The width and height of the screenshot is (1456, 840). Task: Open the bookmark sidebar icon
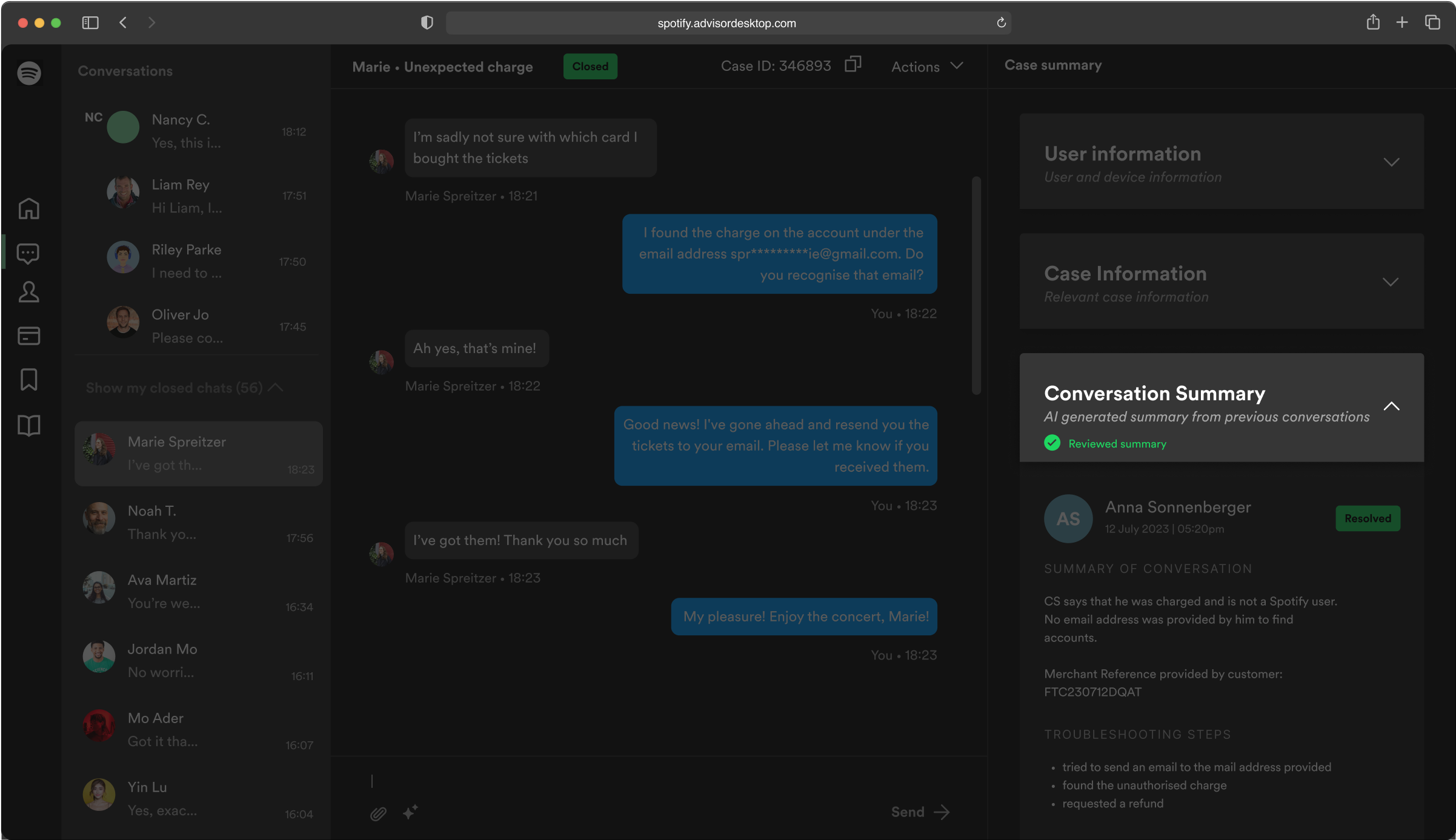point(29,380)
